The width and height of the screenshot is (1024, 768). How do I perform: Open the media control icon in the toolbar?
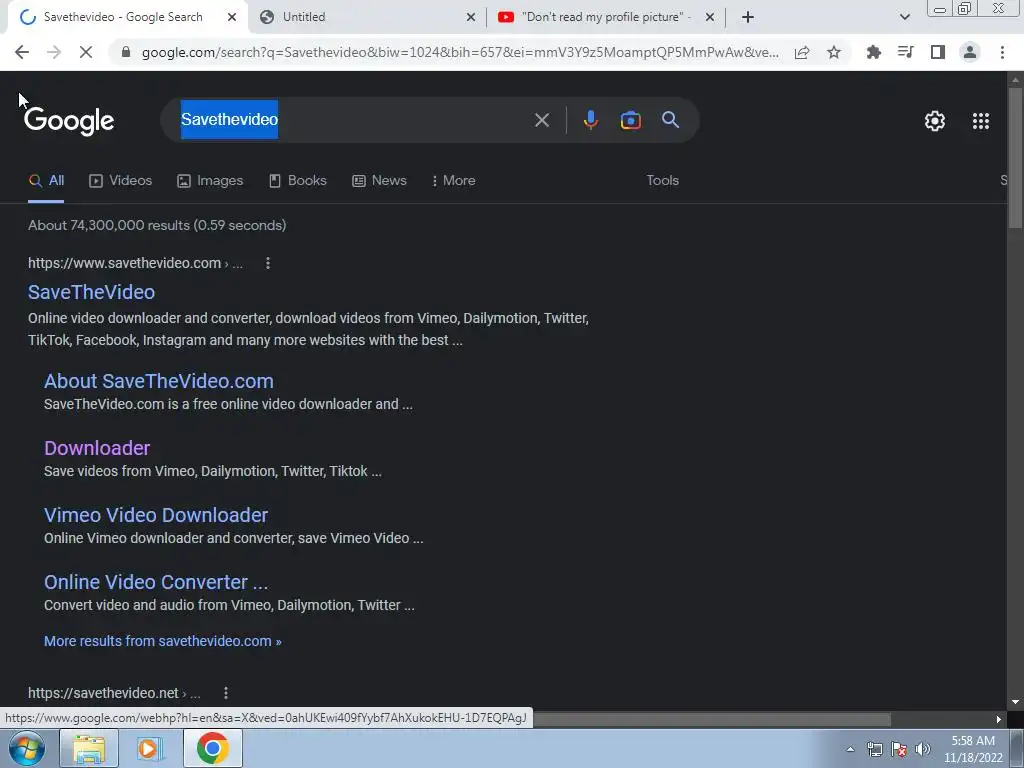[x=905, y=52]
